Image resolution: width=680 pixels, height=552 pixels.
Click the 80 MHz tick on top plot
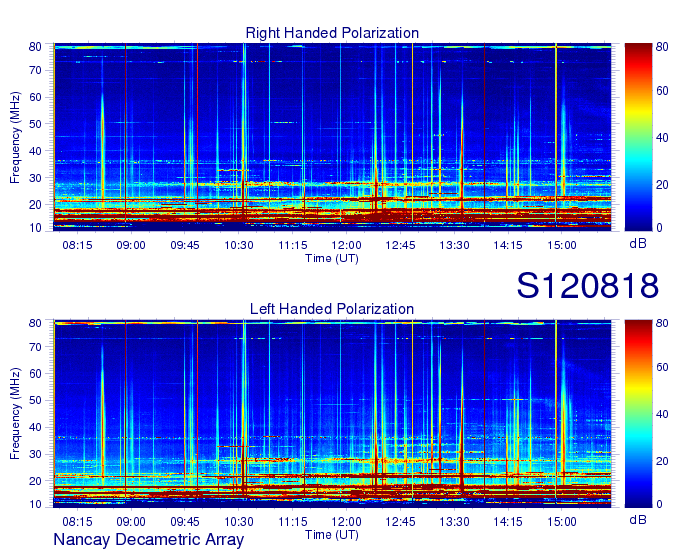tap(35, 46)
